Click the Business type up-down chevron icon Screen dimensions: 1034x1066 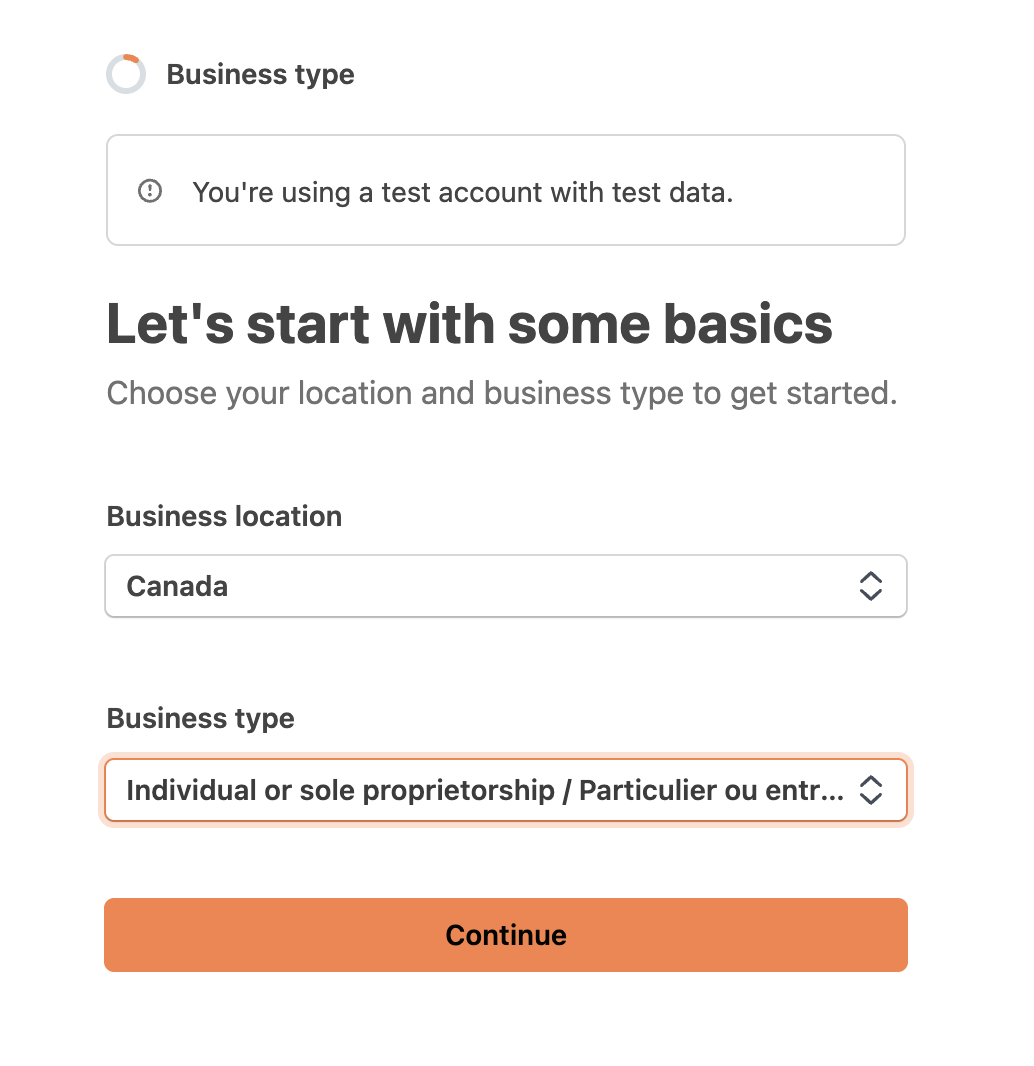(871, 790)
